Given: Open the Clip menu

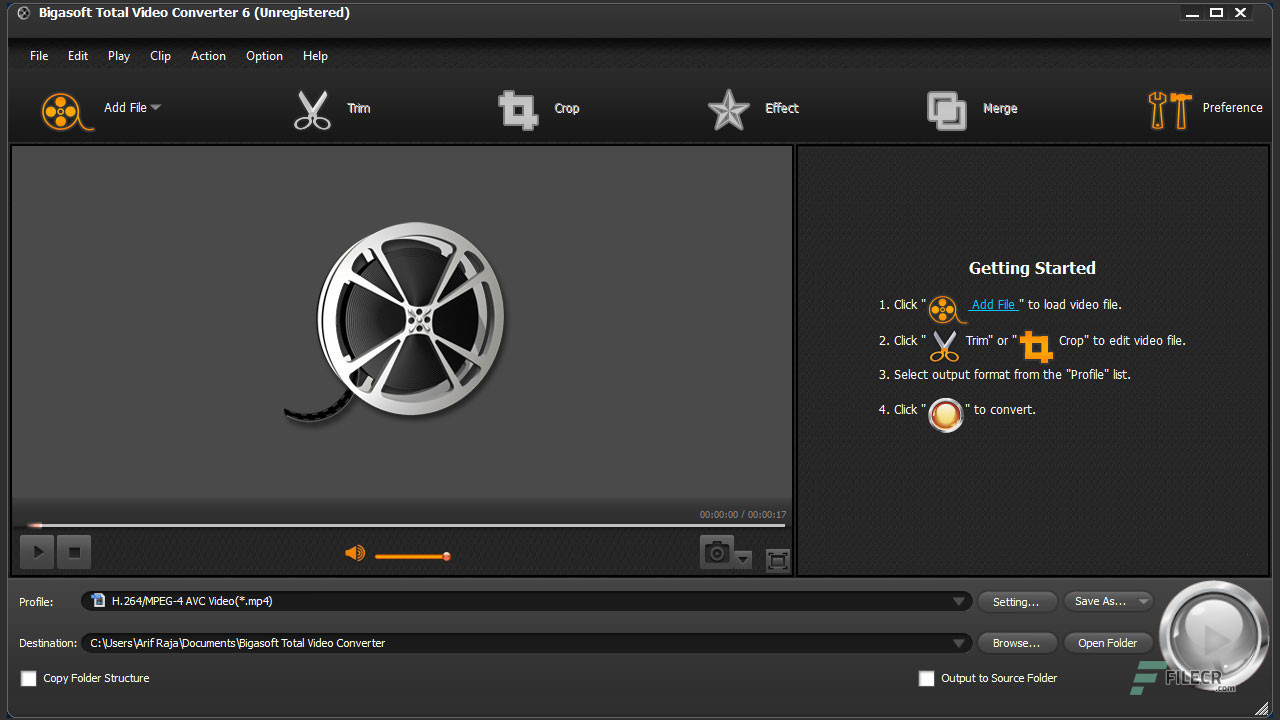Looking at the screenshot, I should tap(160, 56).
